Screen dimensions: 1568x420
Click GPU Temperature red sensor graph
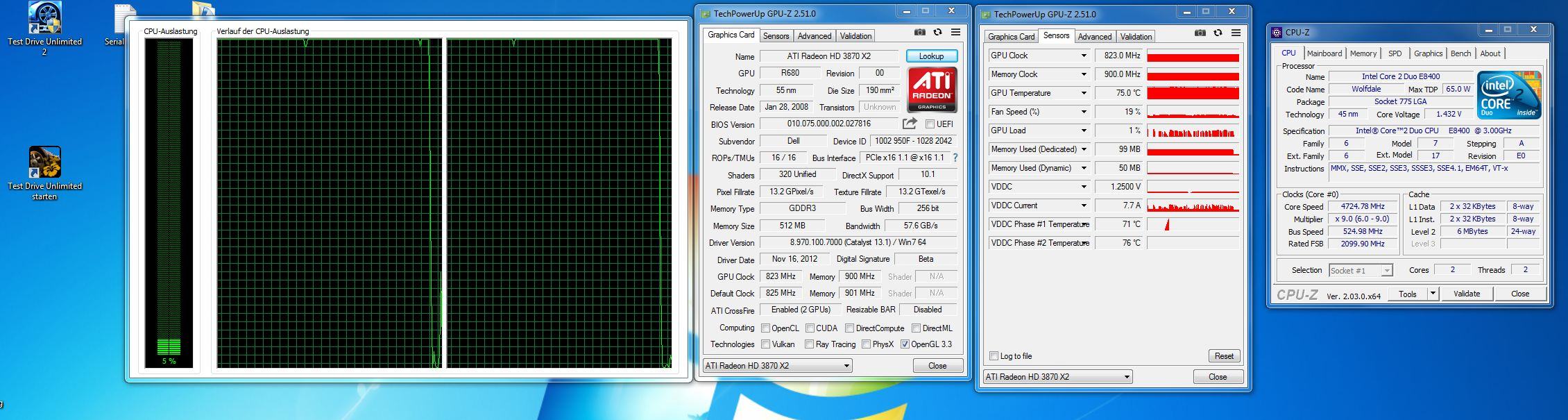(x=1193, y=93)
